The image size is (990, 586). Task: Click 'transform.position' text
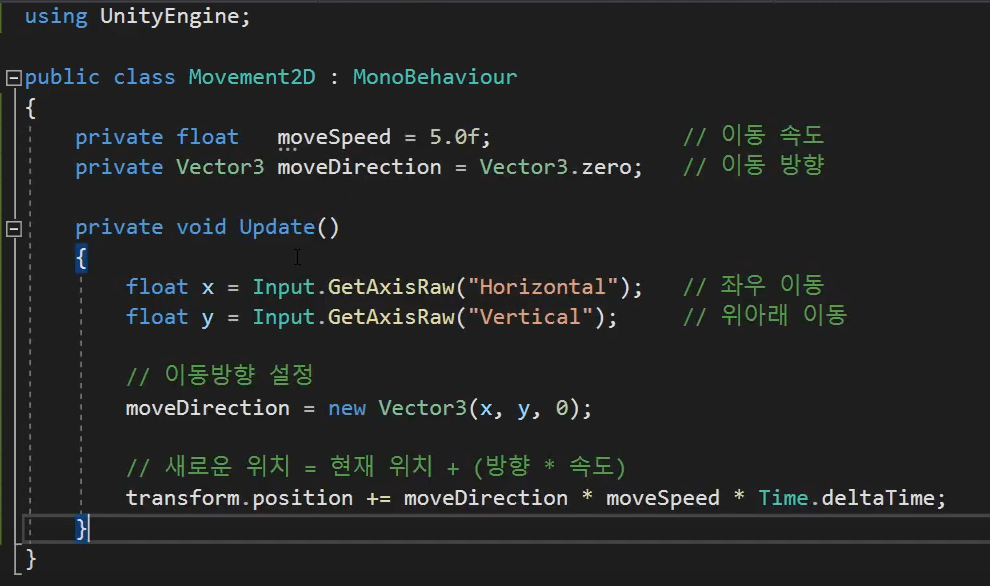point(239,498)
